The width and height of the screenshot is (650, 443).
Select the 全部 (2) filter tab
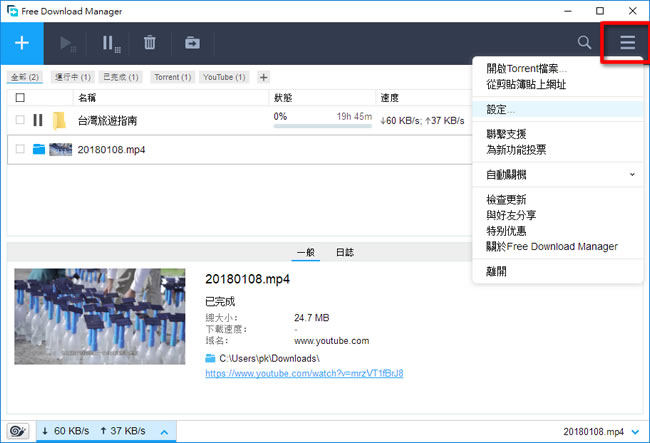pyautogui.click(x=25, y=77)
